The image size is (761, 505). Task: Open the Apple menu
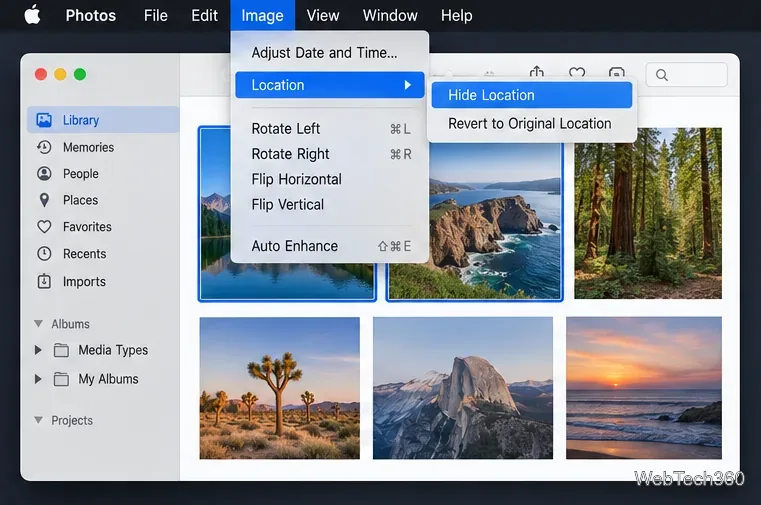(x=33, y=15)
